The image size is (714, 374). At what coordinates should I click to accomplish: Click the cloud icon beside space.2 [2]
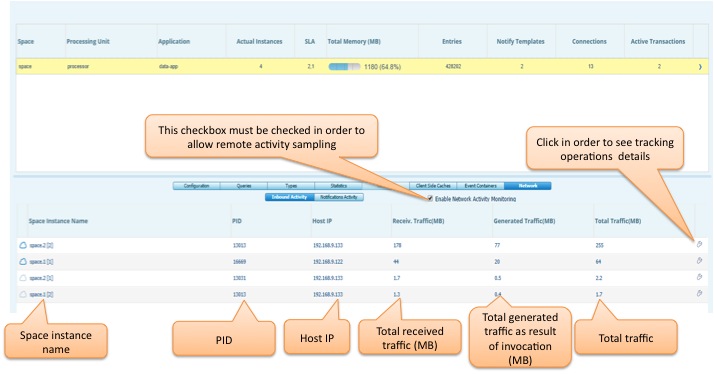tap(23, 245)
